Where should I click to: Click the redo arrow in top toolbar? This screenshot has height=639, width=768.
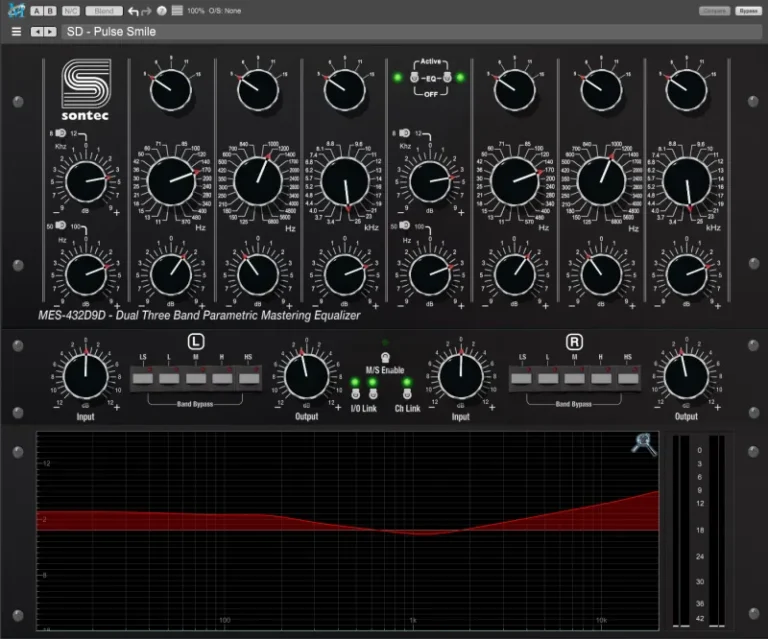[147, 11]
